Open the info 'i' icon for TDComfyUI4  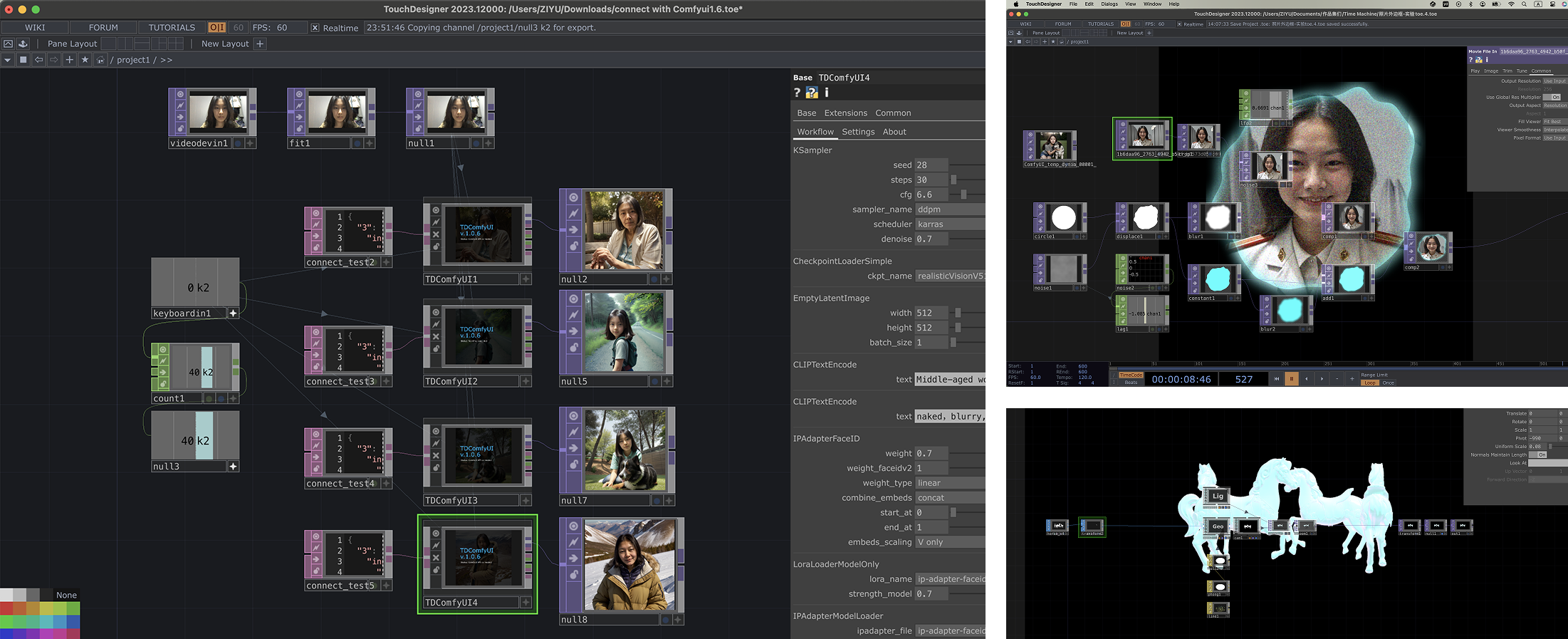coord(827,93)
